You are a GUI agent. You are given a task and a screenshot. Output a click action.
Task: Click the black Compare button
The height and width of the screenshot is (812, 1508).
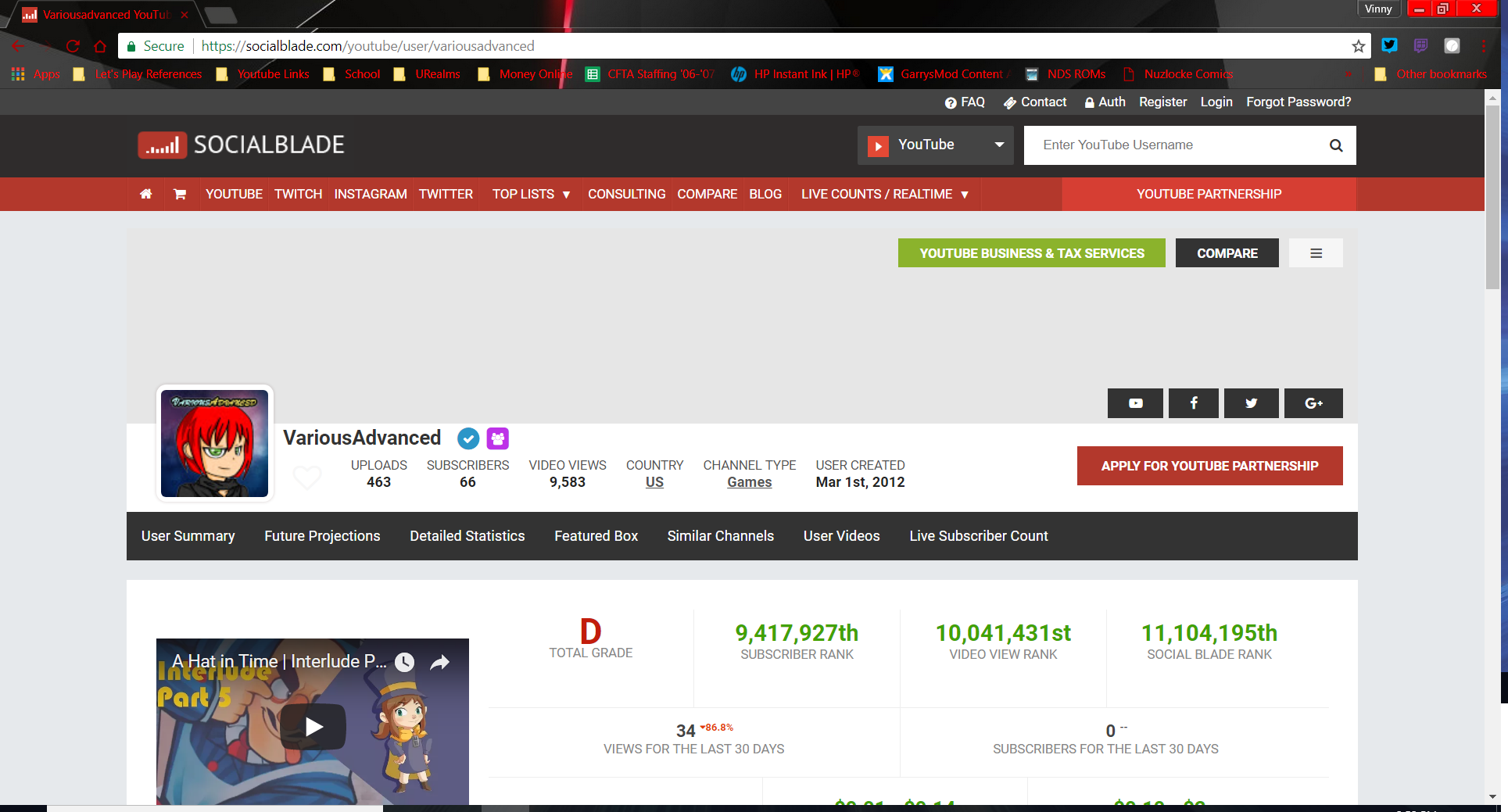(x=1227, y=253)
